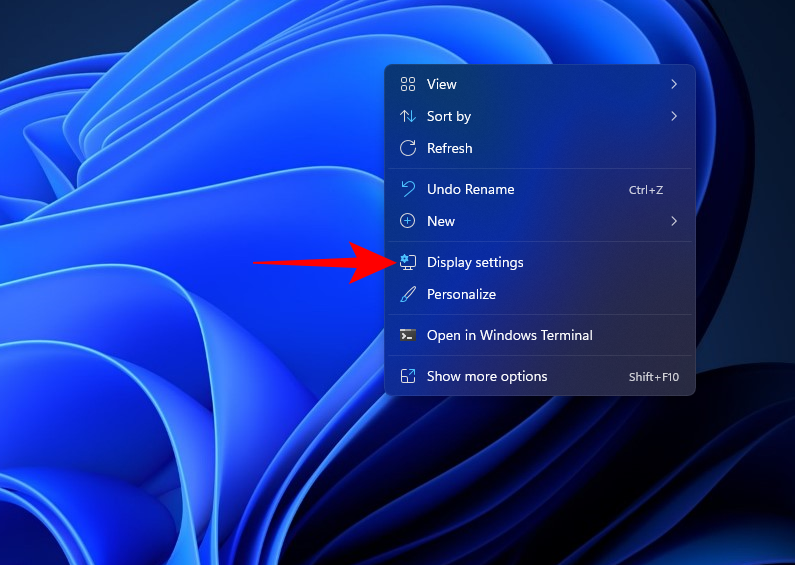Click the Windows Terminal prompt icon
The width and height of the screenshot is (795, 565).
click(x=407, y=335)
